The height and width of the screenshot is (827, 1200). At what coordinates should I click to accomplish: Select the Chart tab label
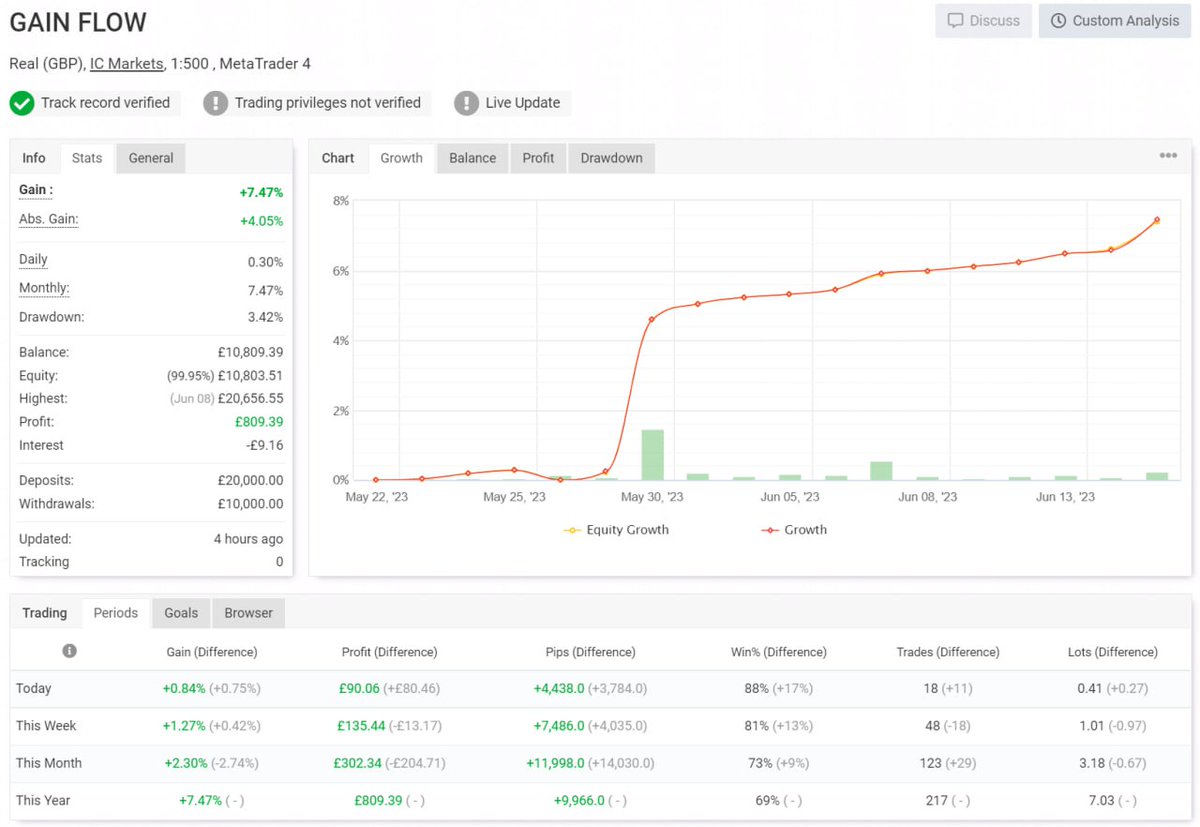point(338,158)
